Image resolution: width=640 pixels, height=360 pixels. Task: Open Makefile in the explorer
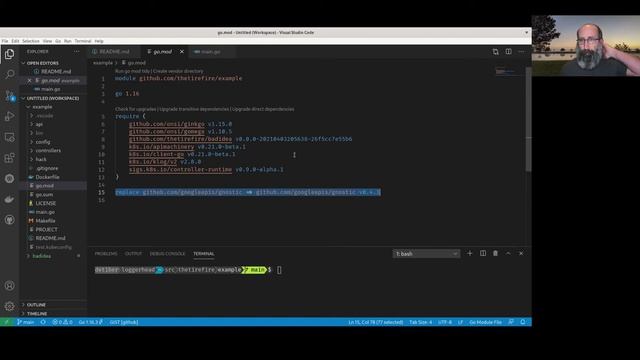45,221
